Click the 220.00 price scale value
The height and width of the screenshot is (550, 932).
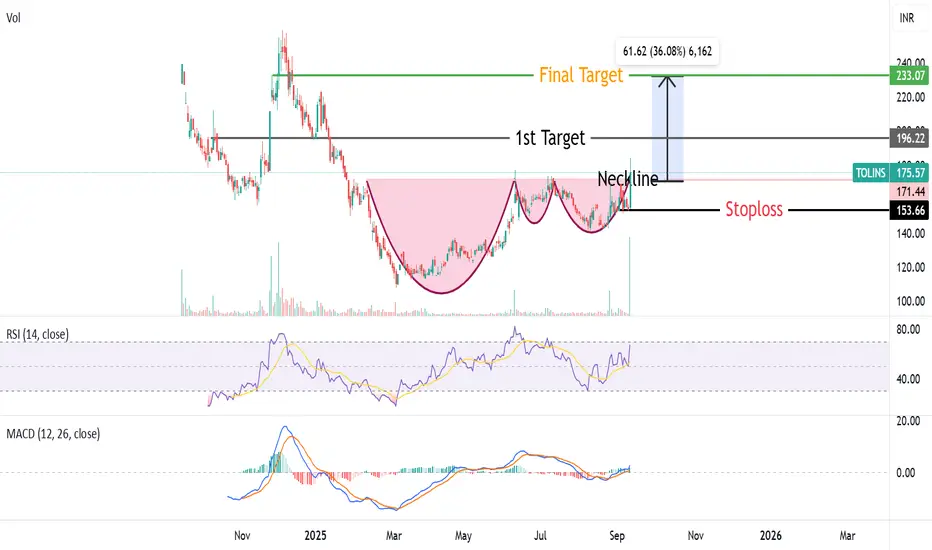tap(911, 97)
